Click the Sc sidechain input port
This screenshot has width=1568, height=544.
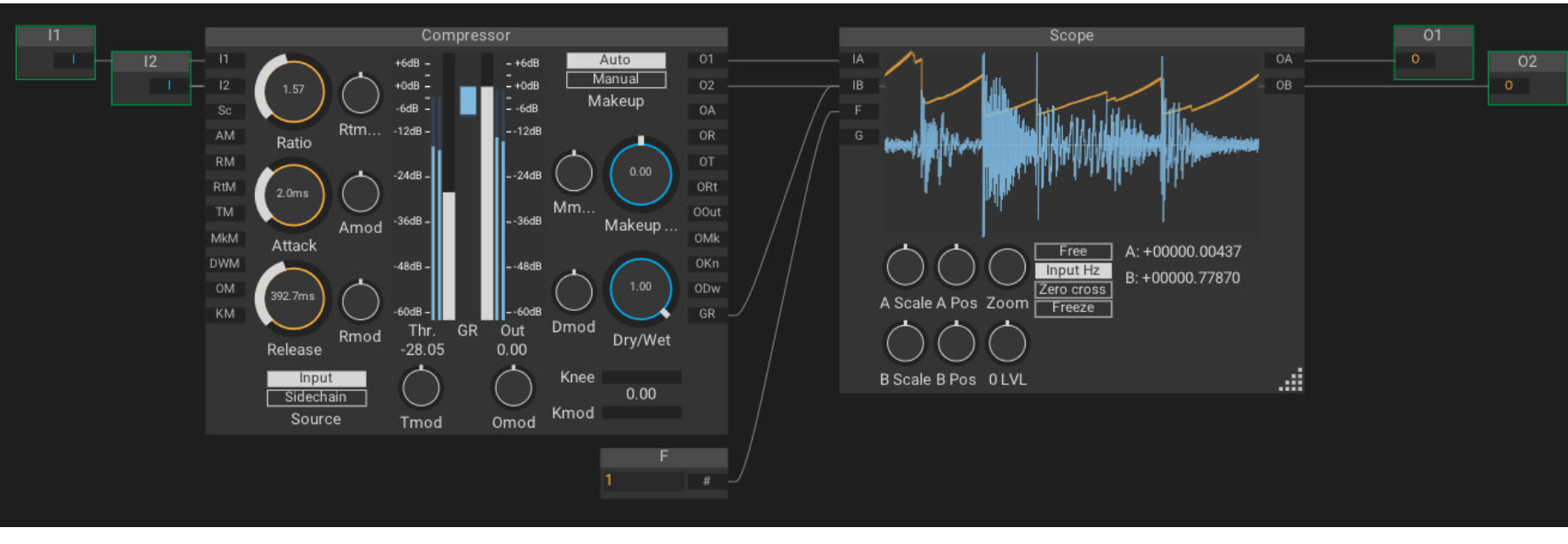coord(225,111)
